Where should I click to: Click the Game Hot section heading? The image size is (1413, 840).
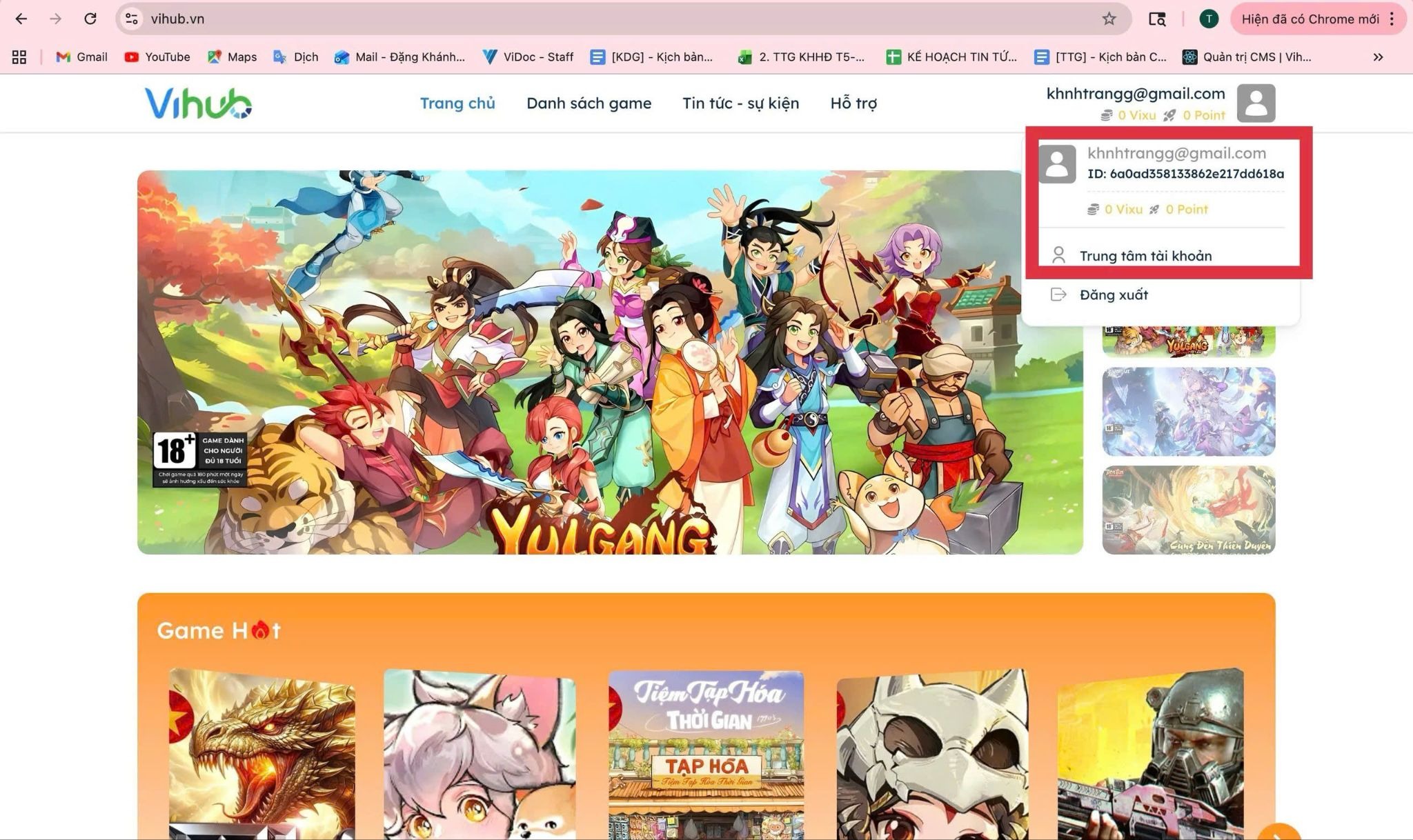point(219,630)
